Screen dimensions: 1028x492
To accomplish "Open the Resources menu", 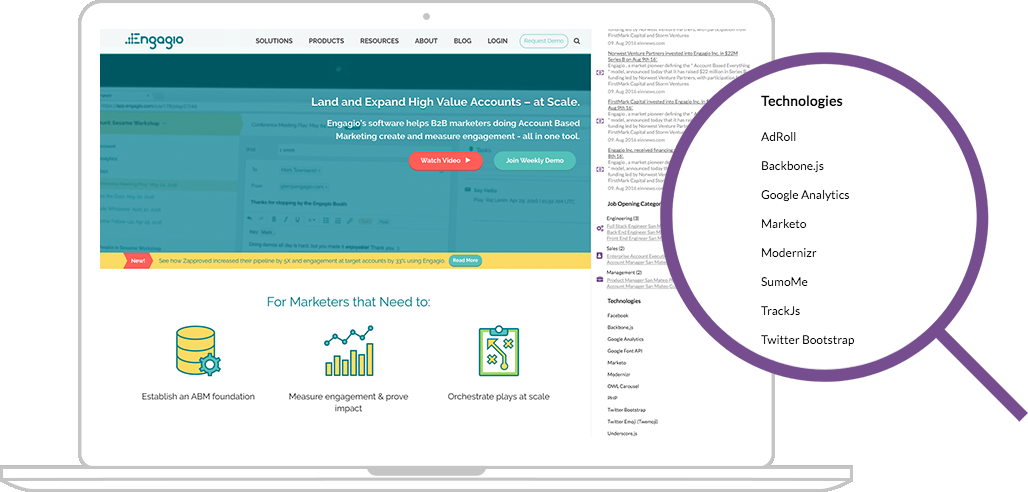I will pos(379,41).
